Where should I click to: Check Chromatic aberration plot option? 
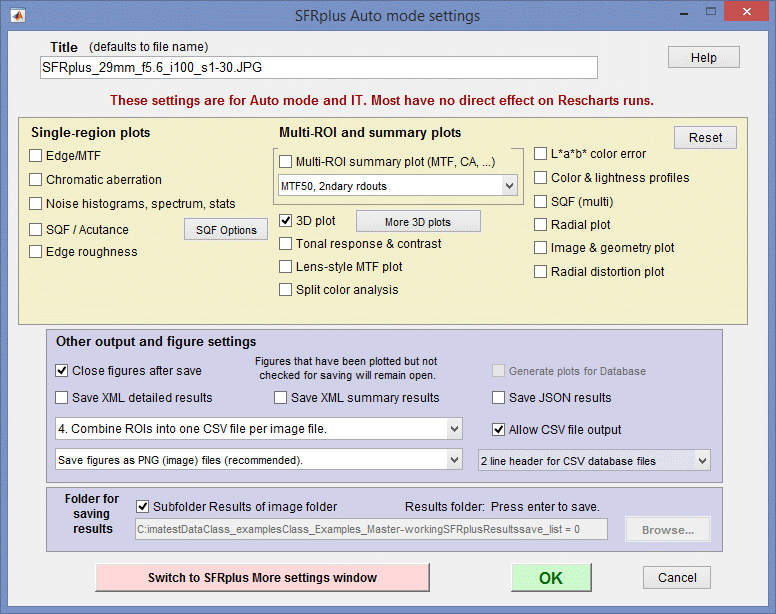(36, 180)
